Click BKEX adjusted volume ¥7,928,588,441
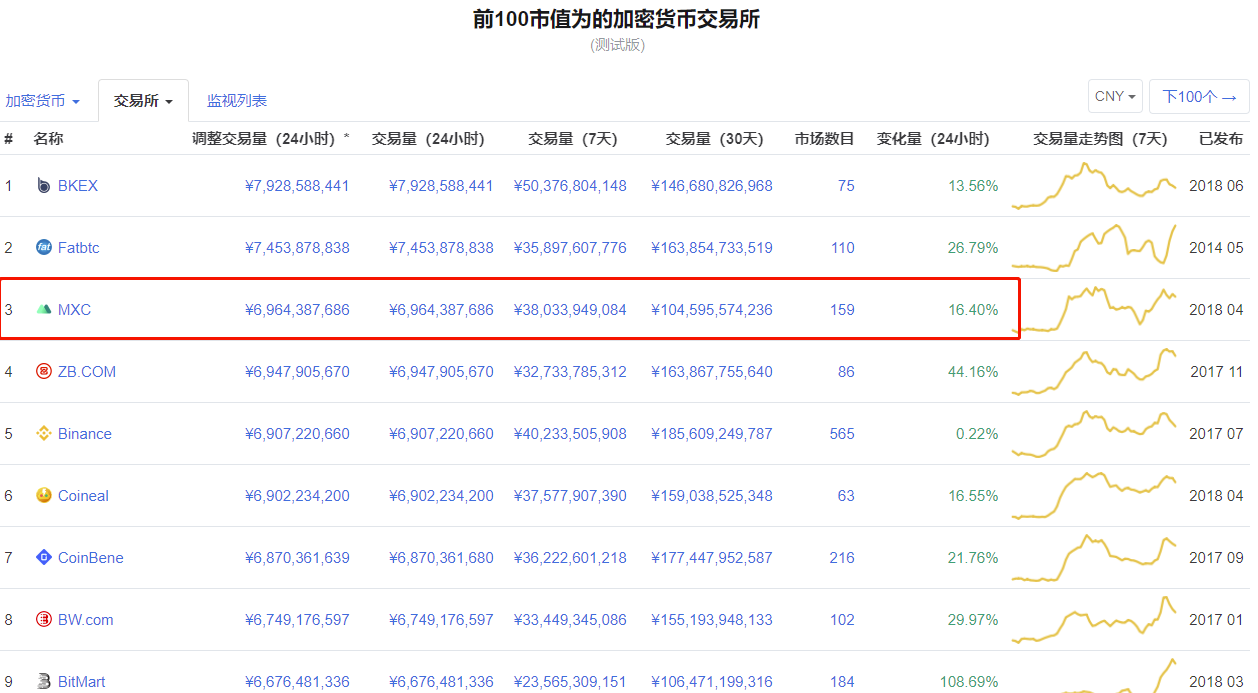Image resolution: width=1258 pixels, height=693 pixels. click(297, 186)
